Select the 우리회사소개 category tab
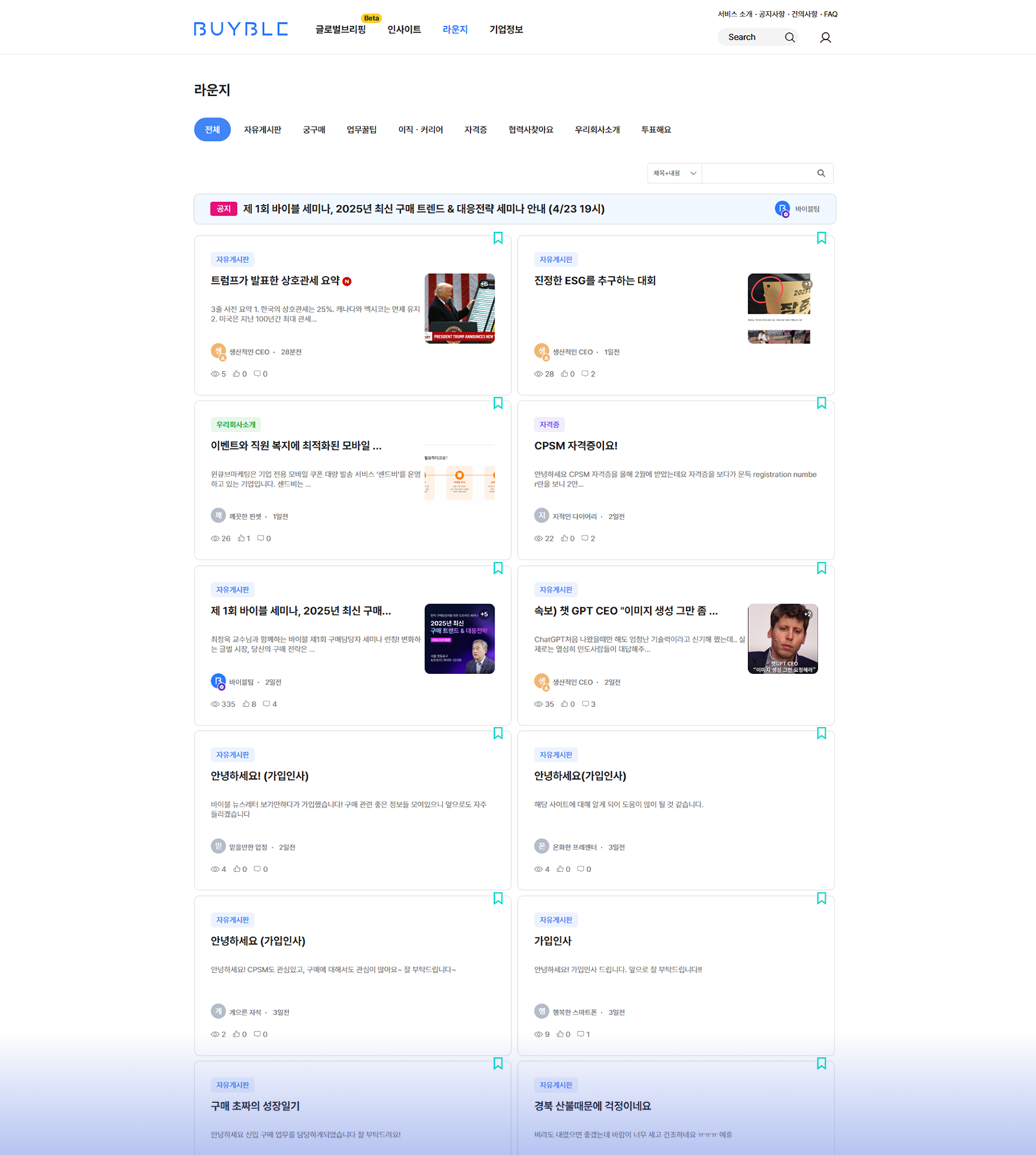This screenshot has height=1155, width=1036. [597, 129]
